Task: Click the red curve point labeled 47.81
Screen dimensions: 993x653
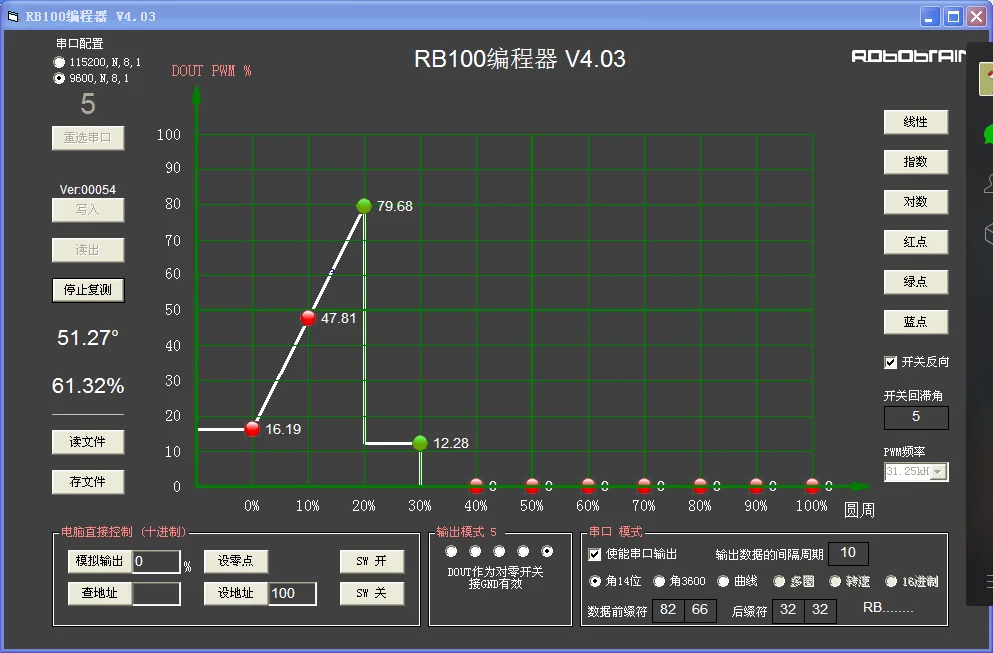Action: (x=308, y=318)
